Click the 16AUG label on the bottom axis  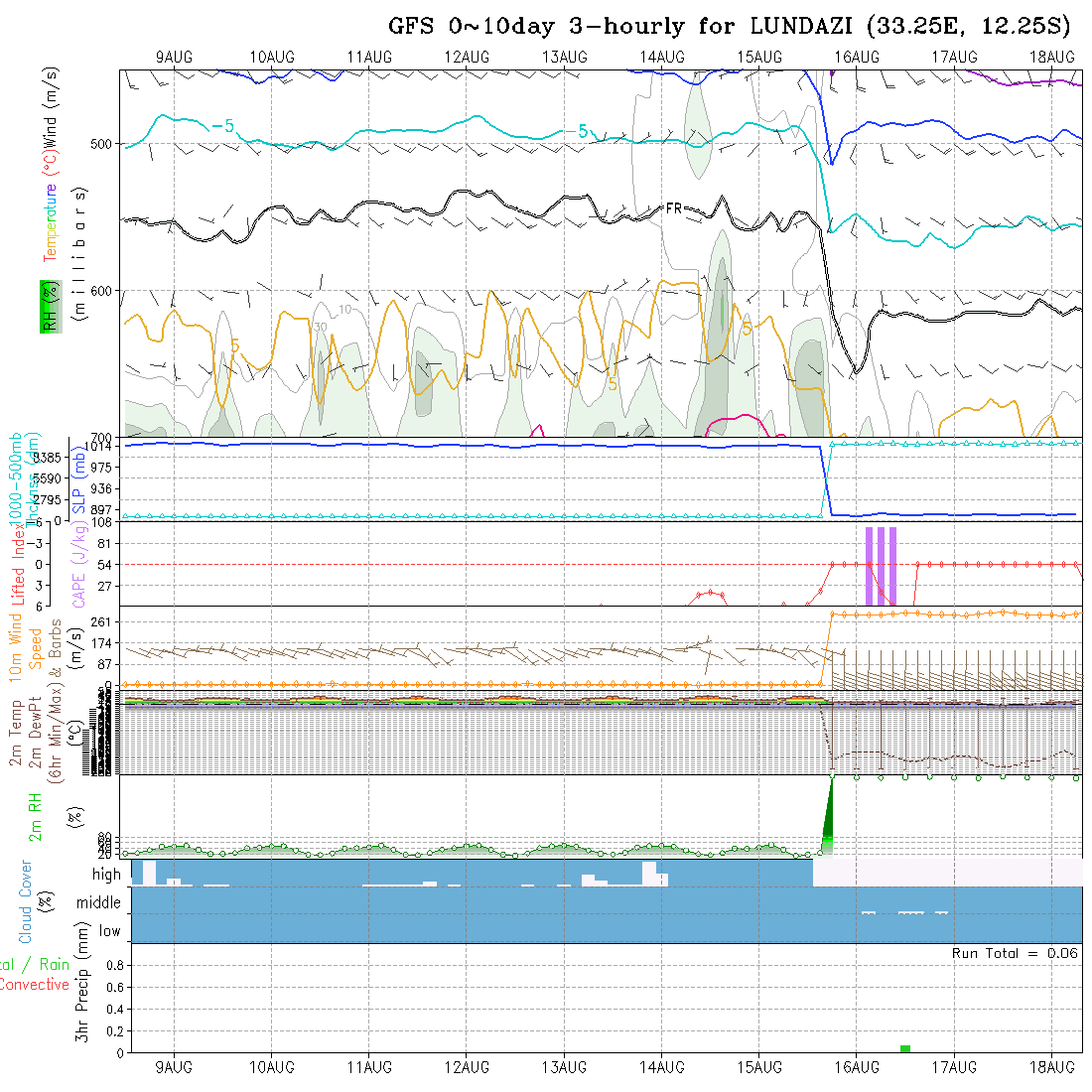pyautogui.click(x=857, y=1067)
